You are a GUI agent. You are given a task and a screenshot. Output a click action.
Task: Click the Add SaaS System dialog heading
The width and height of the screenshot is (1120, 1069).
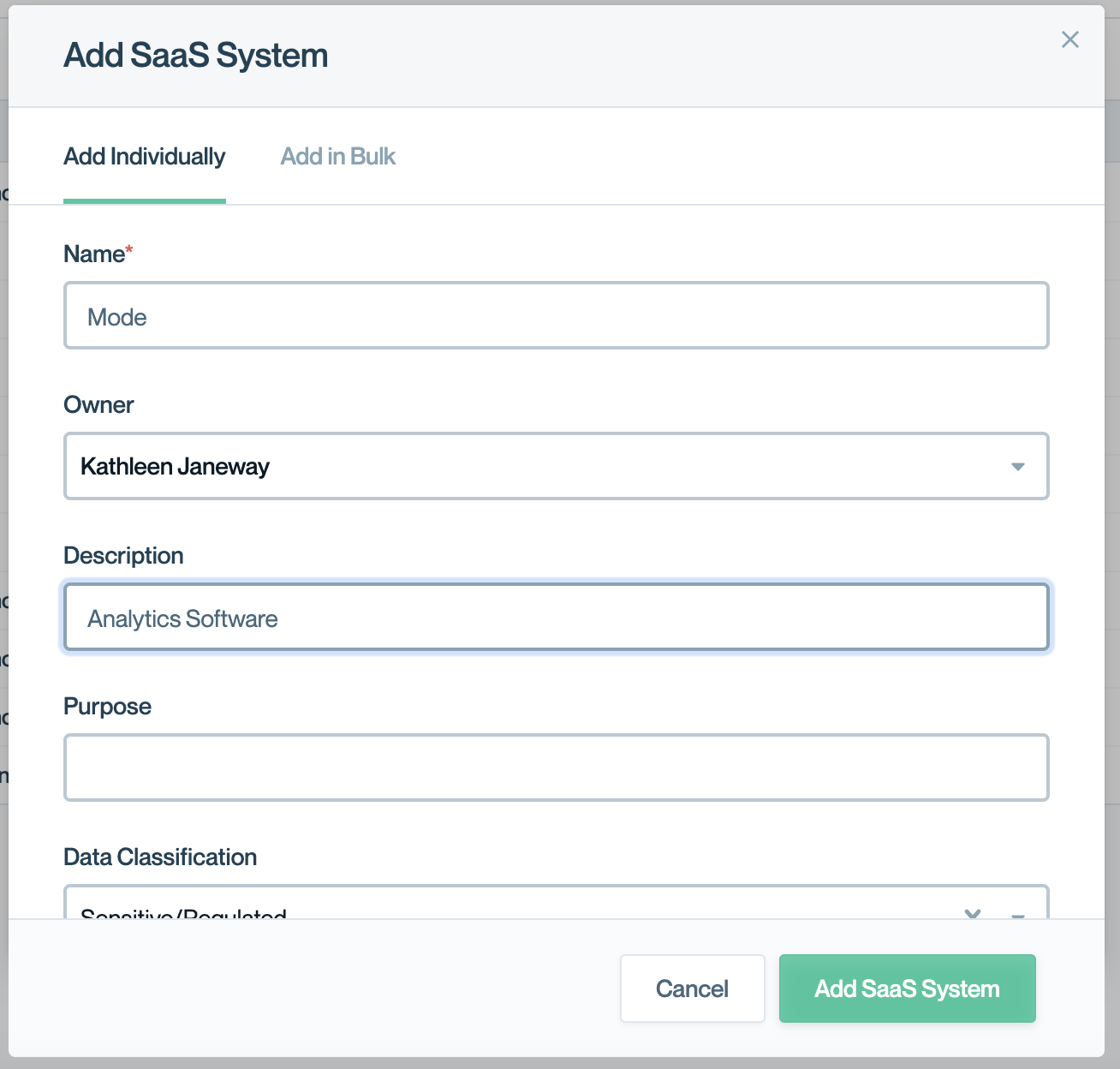tap(195, 56)
